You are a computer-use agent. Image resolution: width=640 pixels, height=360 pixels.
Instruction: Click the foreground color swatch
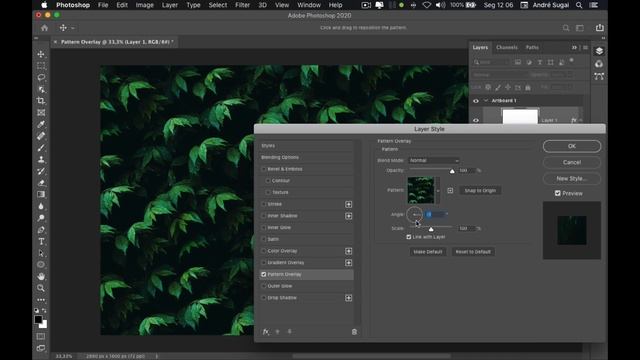[x=38, y=319]
